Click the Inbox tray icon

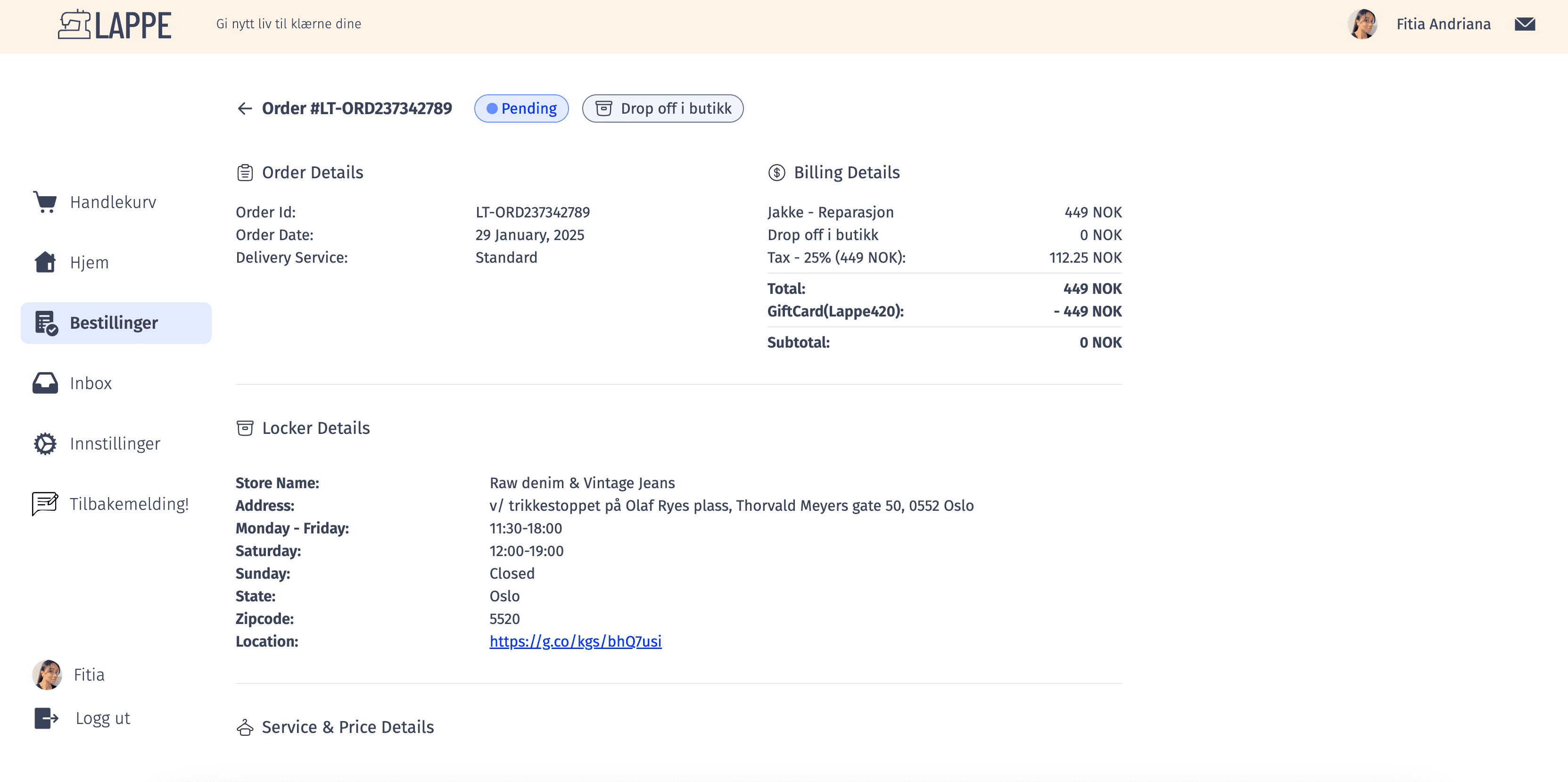click(45, 383)
